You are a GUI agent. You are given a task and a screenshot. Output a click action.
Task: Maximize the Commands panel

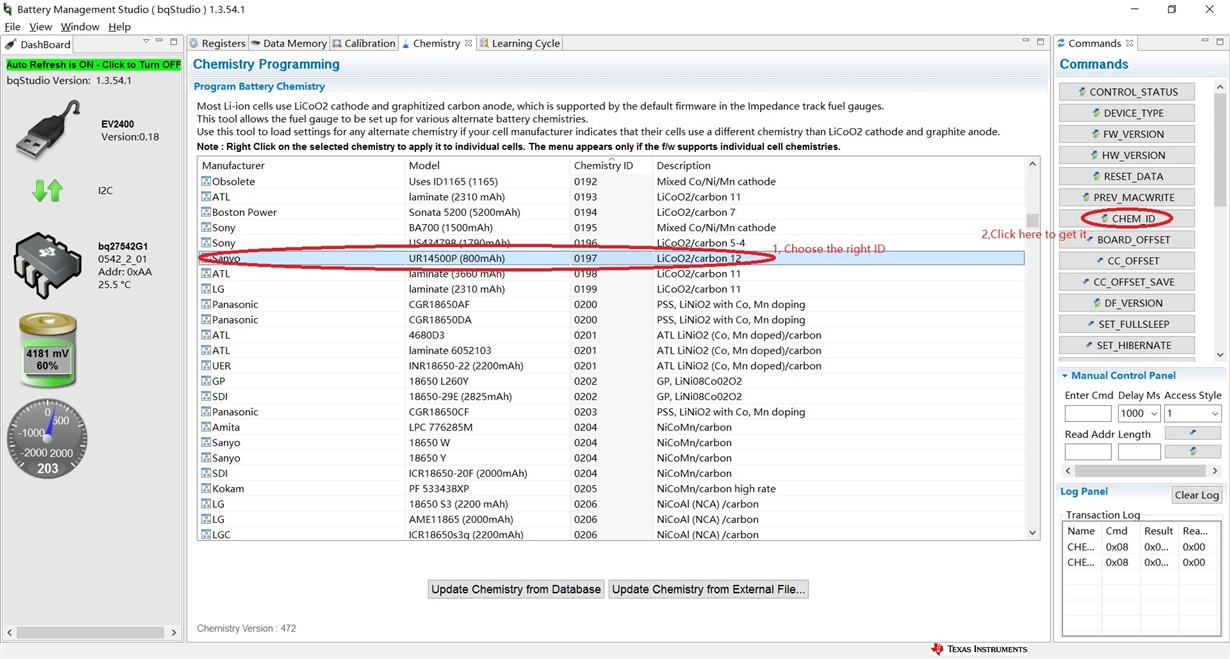(1218, 42)
